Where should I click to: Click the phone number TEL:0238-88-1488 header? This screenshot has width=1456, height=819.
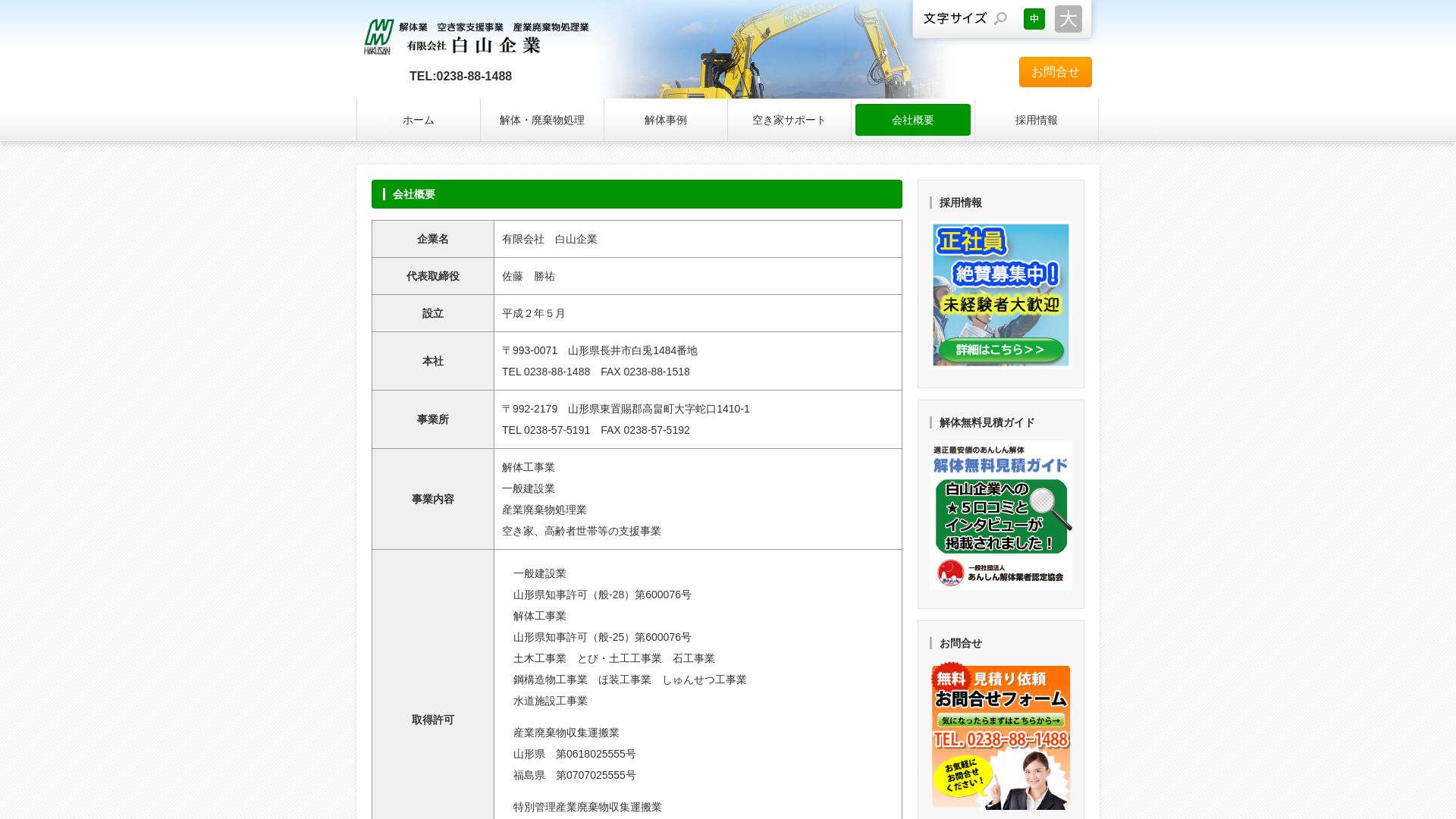(460, 76)
